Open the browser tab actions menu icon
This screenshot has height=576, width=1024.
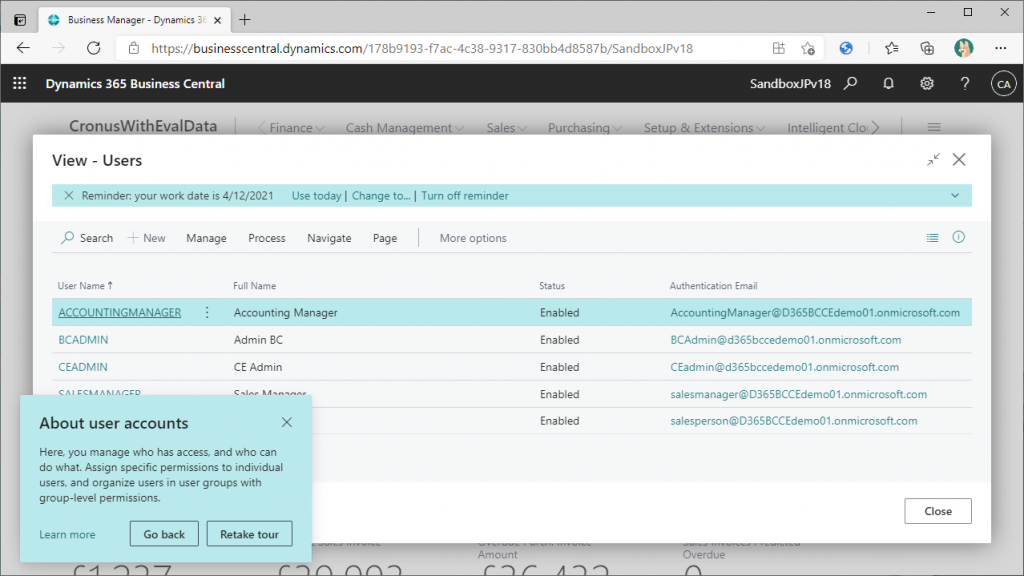[x=20, y=20]
